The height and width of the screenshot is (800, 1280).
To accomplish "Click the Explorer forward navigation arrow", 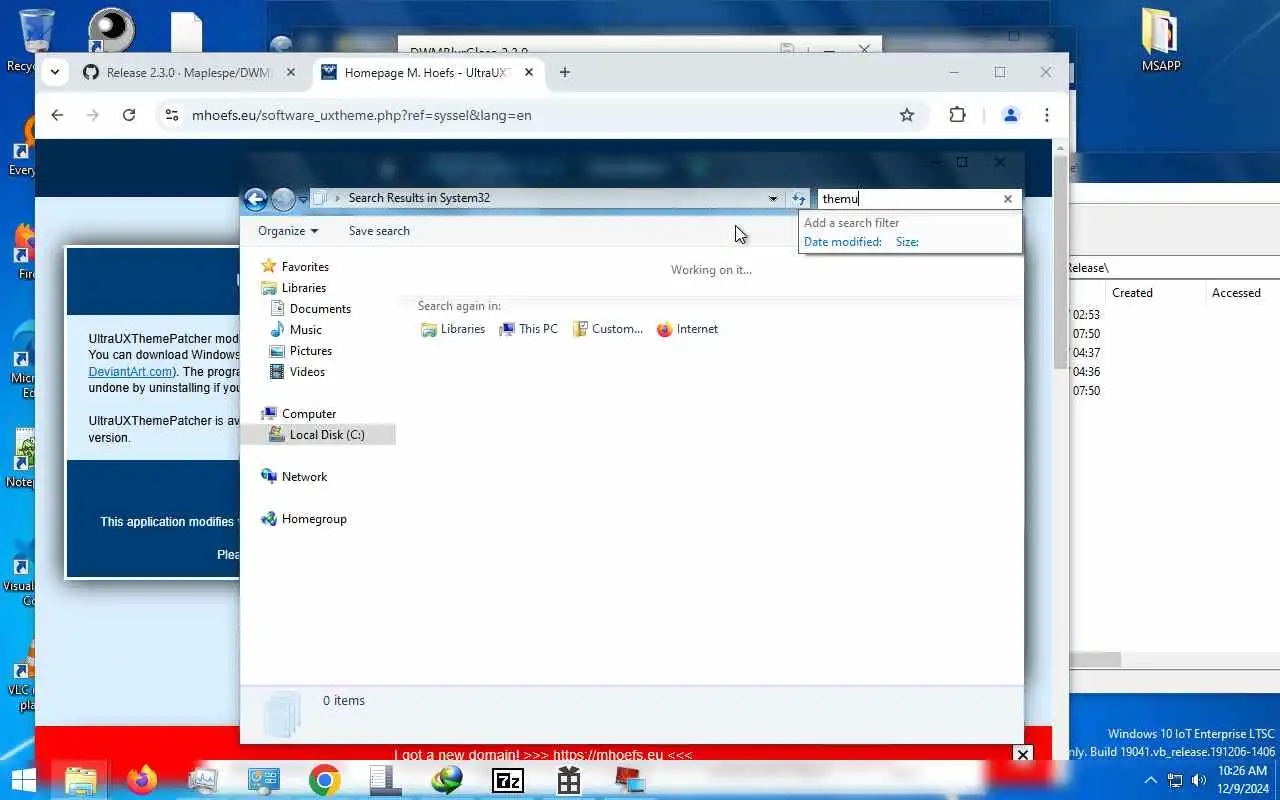I will 283,199.
